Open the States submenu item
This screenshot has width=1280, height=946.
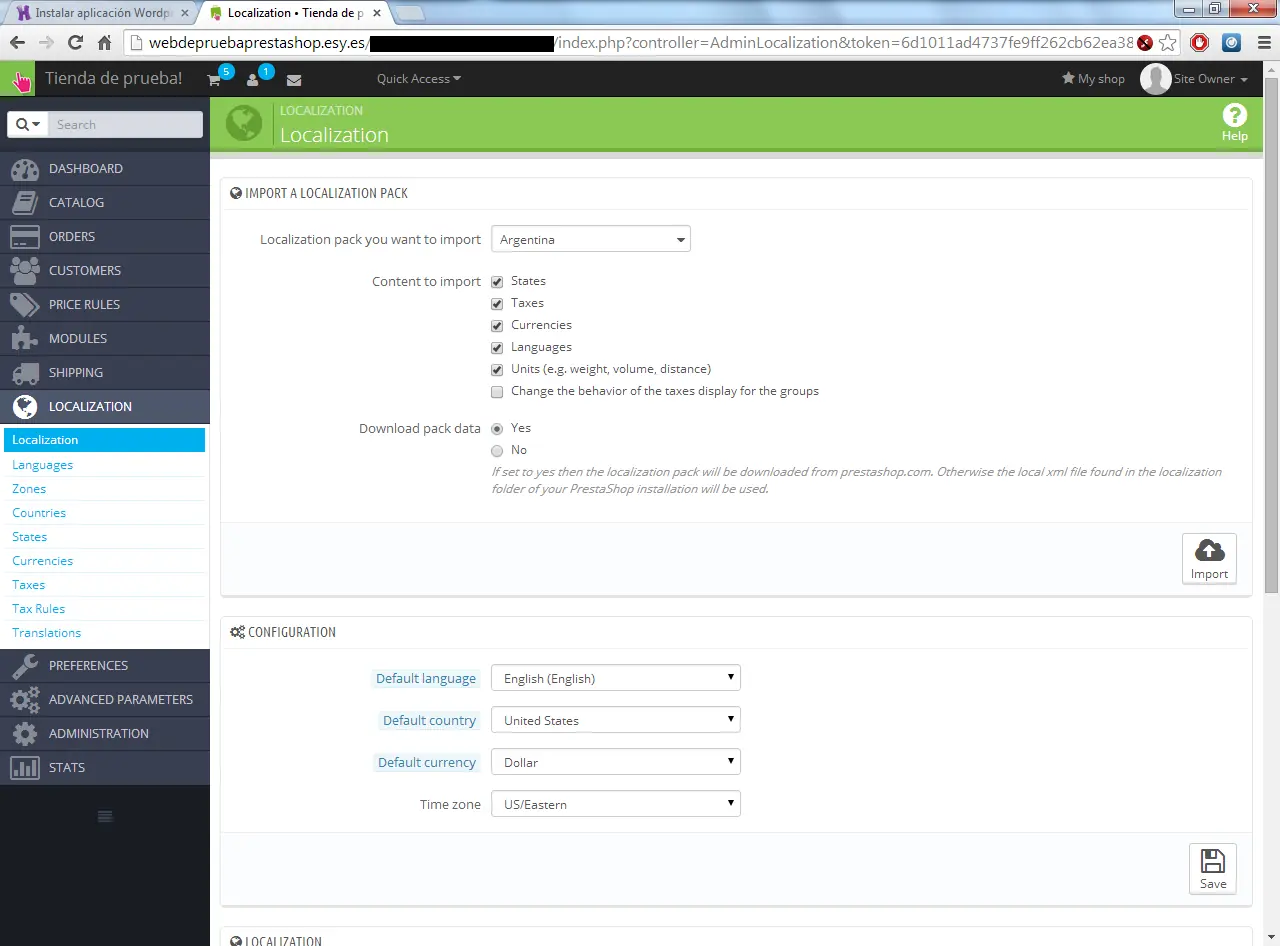29,537
